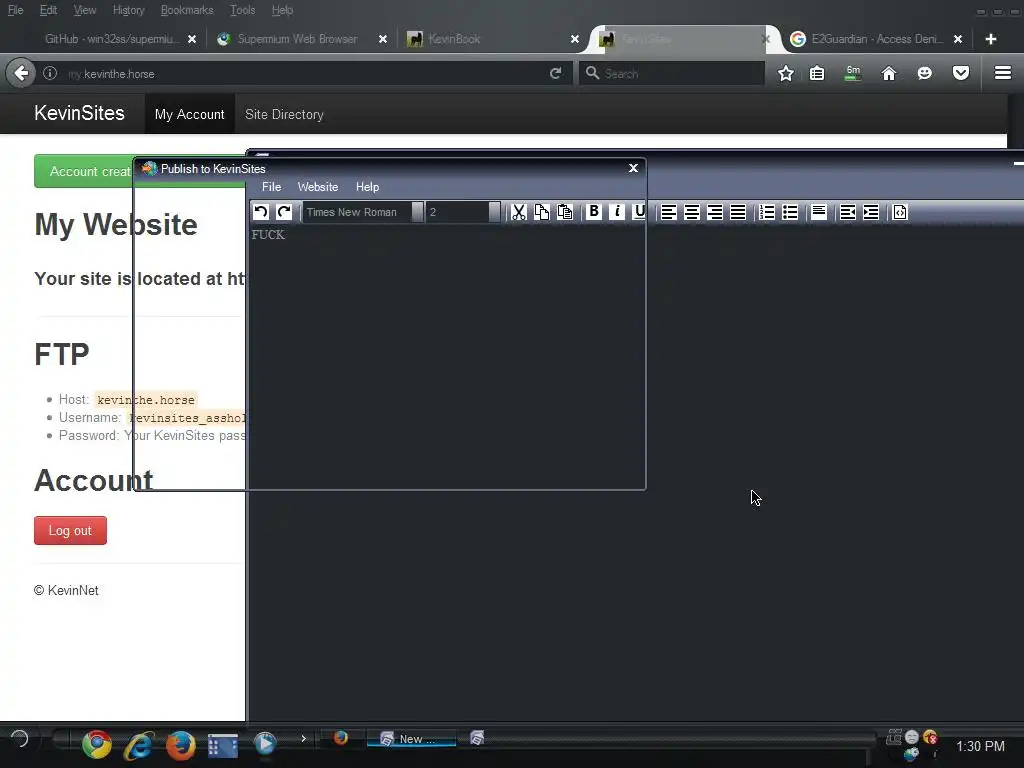
Task: Reload the page with the refresh icon
Action: (555, 73)
